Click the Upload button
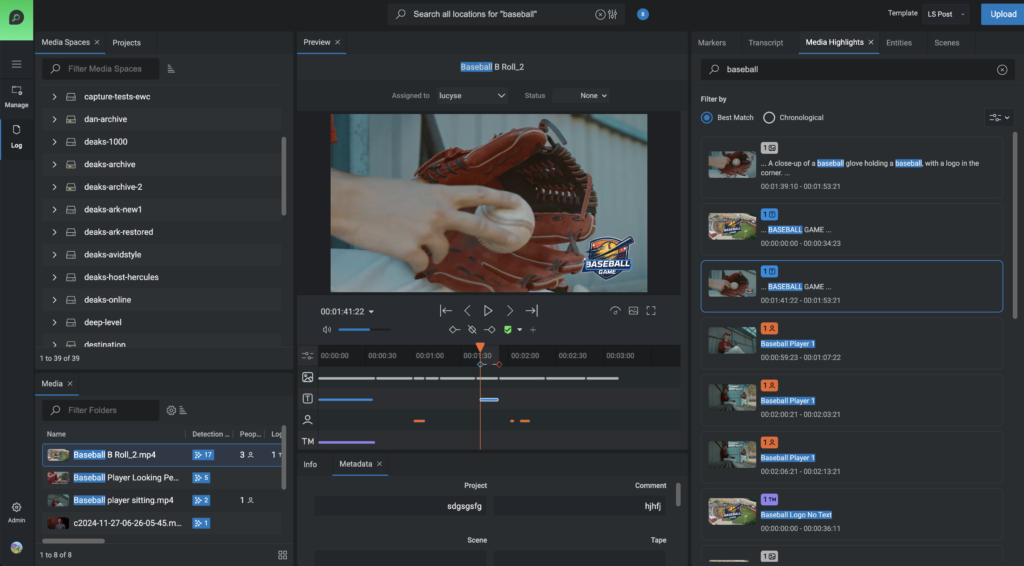Screen dimensions: 1024x566 pyautogui.click(x=1002, y=14)
